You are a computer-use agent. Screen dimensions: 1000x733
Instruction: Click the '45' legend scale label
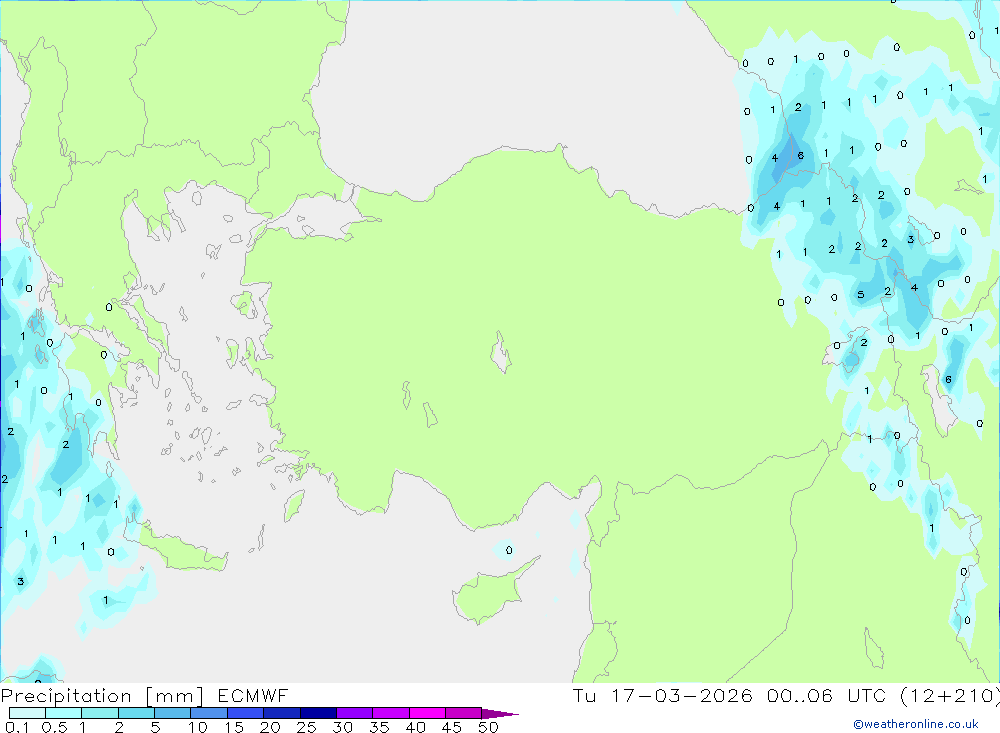(452, 727)
